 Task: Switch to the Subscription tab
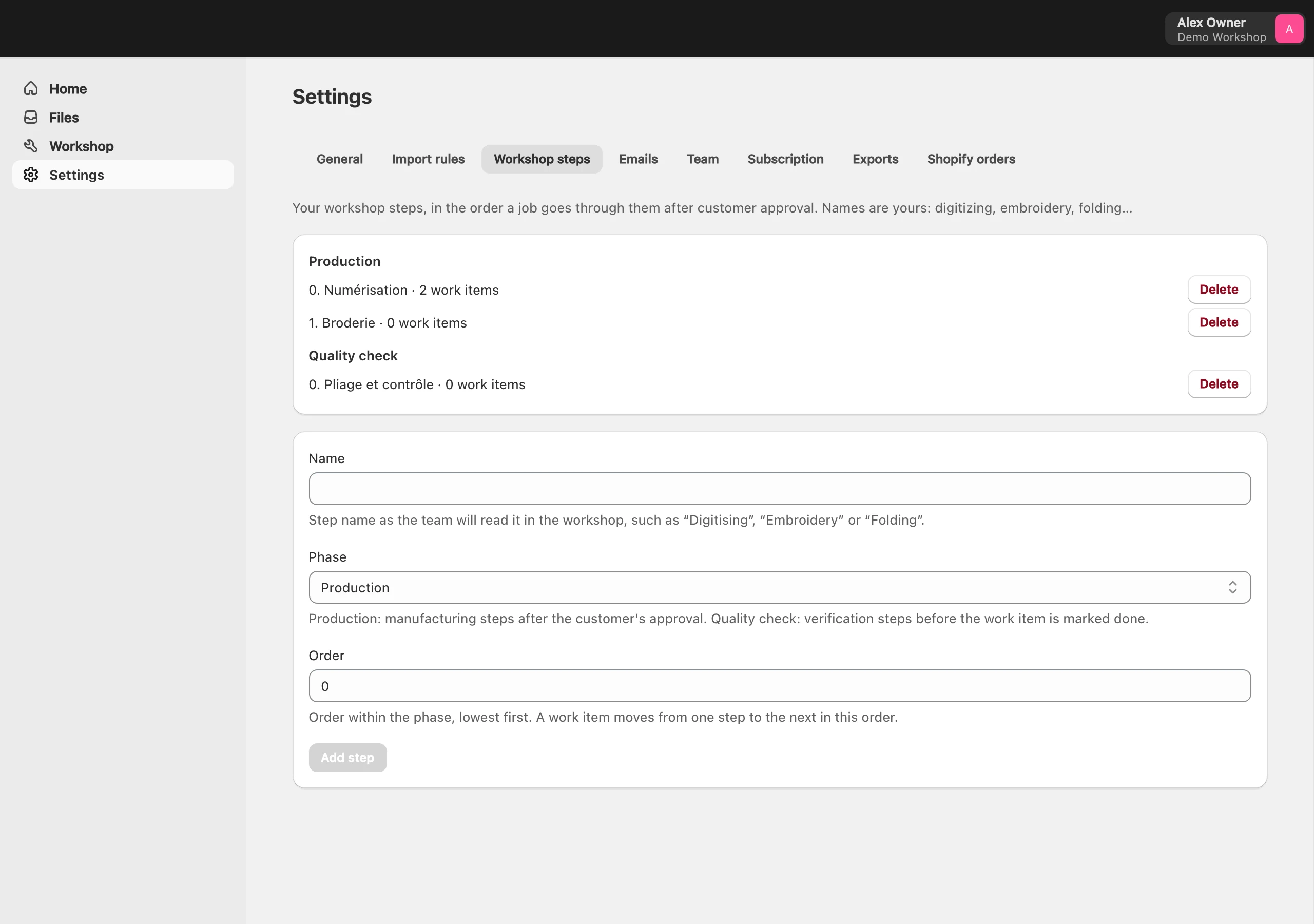point(785,159)
